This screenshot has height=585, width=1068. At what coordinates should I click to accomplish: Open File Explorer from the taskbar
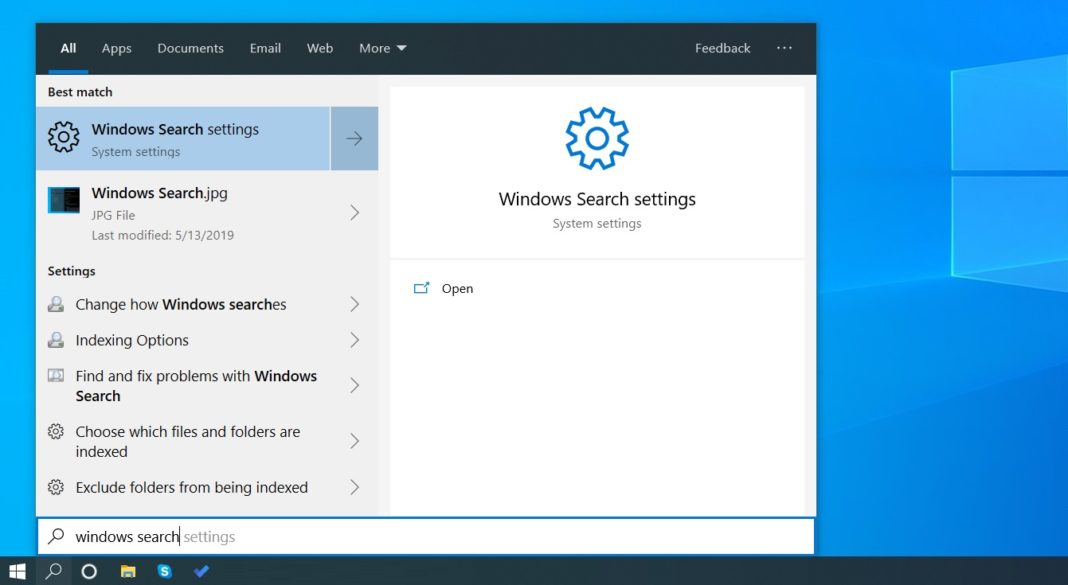click(127, 571)
